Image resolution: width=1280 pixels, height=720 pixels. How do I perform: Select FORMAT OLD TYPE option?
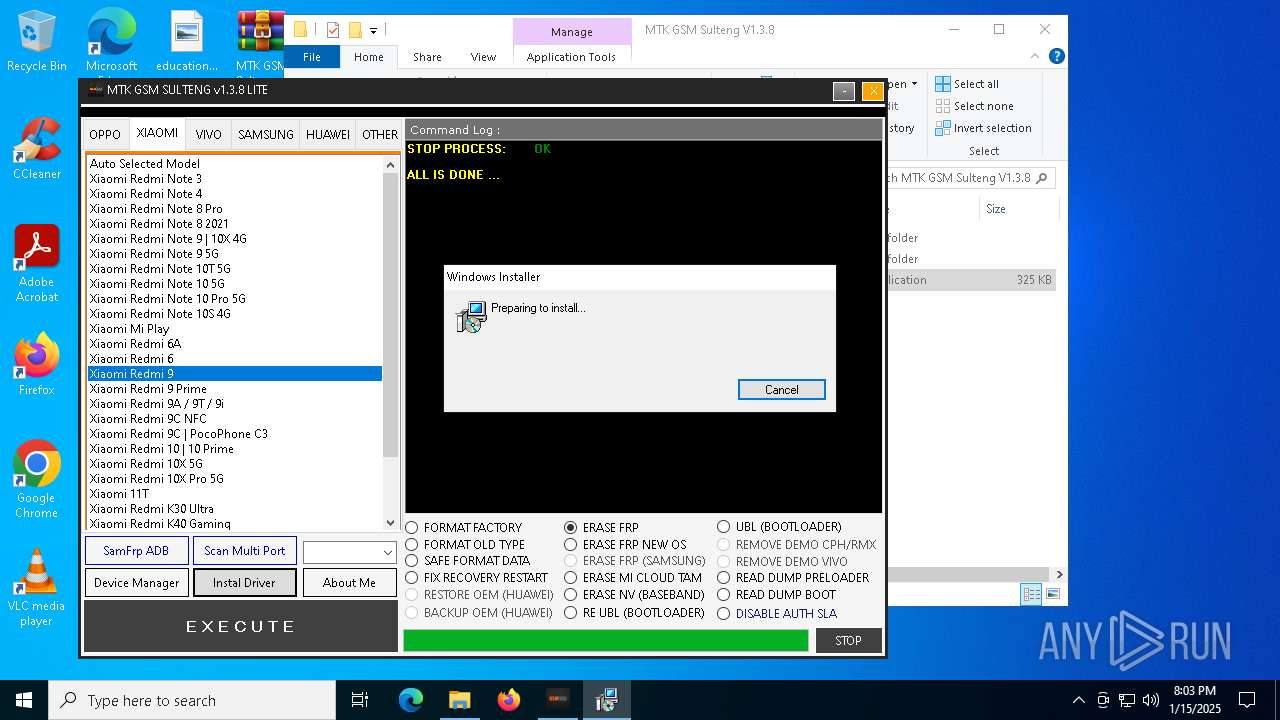click(465, 544)
